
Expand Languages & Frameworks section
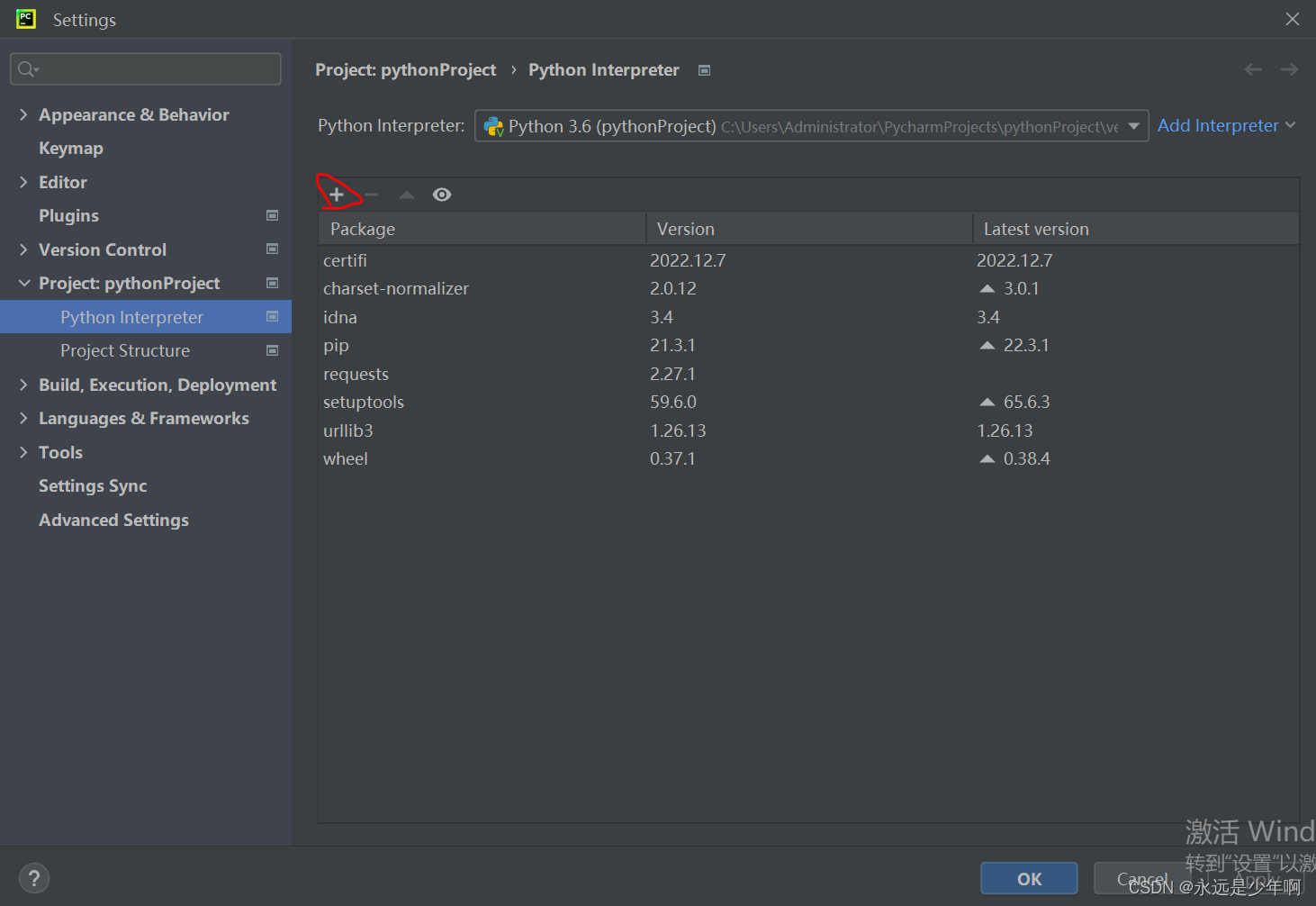click(23, 418)
